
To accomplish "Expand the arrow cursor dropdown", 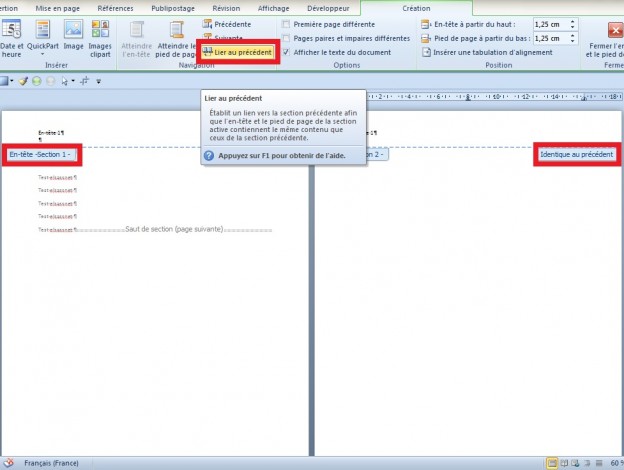I will click(x=73, y=81).
